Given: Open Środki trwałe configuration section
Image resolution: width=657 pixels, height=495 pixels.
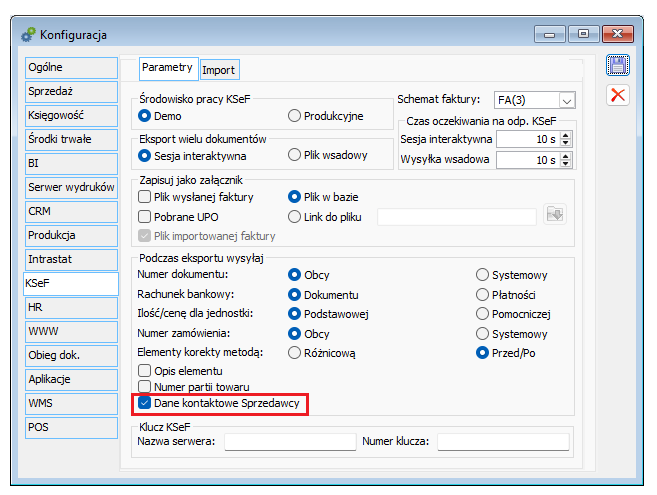Looking at the screenshot, I should (71, 139).
